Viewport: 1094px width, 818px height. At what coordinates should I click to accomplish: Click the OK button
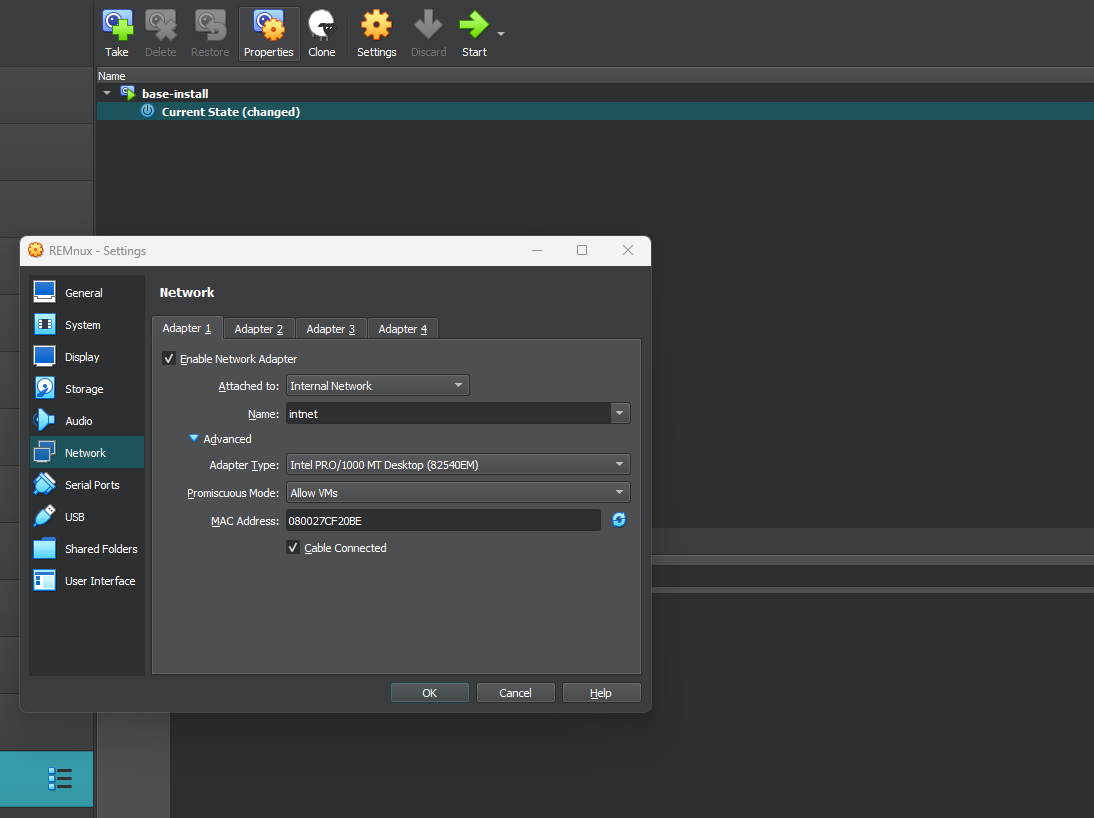click(x=429, y=693)
